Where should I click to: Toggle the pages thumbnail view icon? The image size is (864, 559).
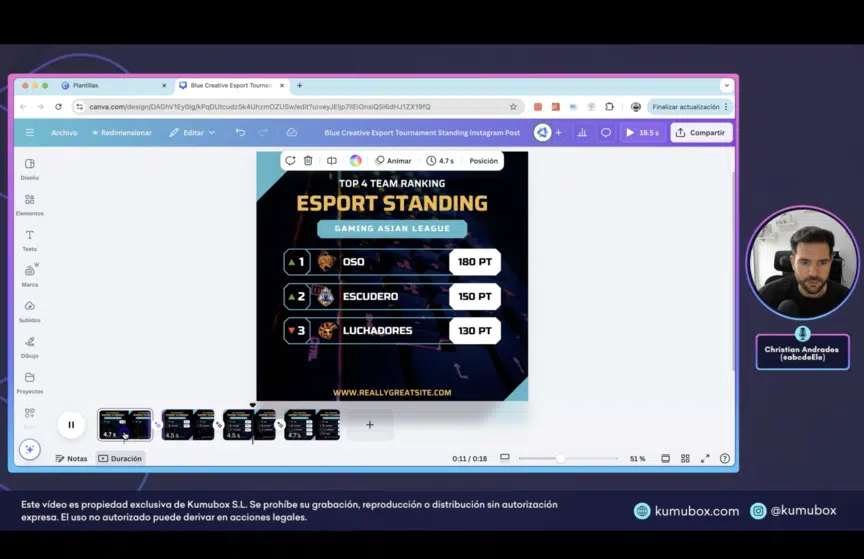(x=665, y=458)
